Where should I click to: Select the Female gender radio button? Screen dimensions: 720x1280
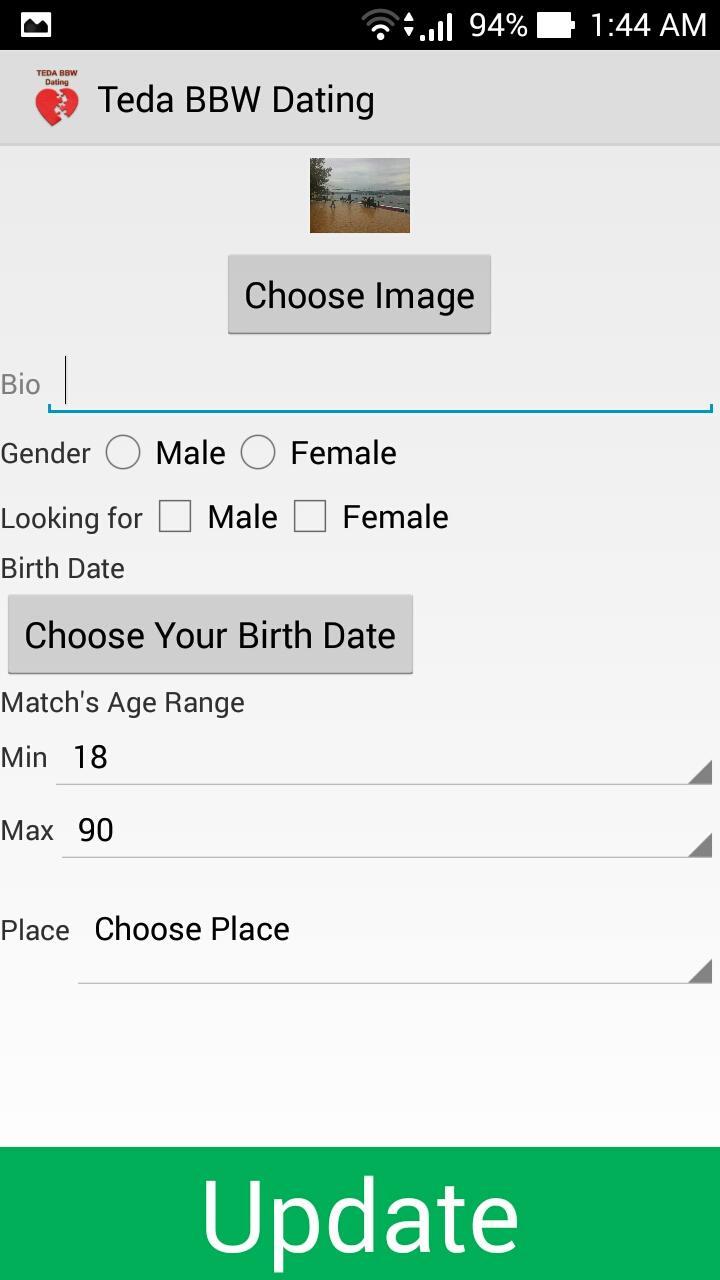pos(258,452)
